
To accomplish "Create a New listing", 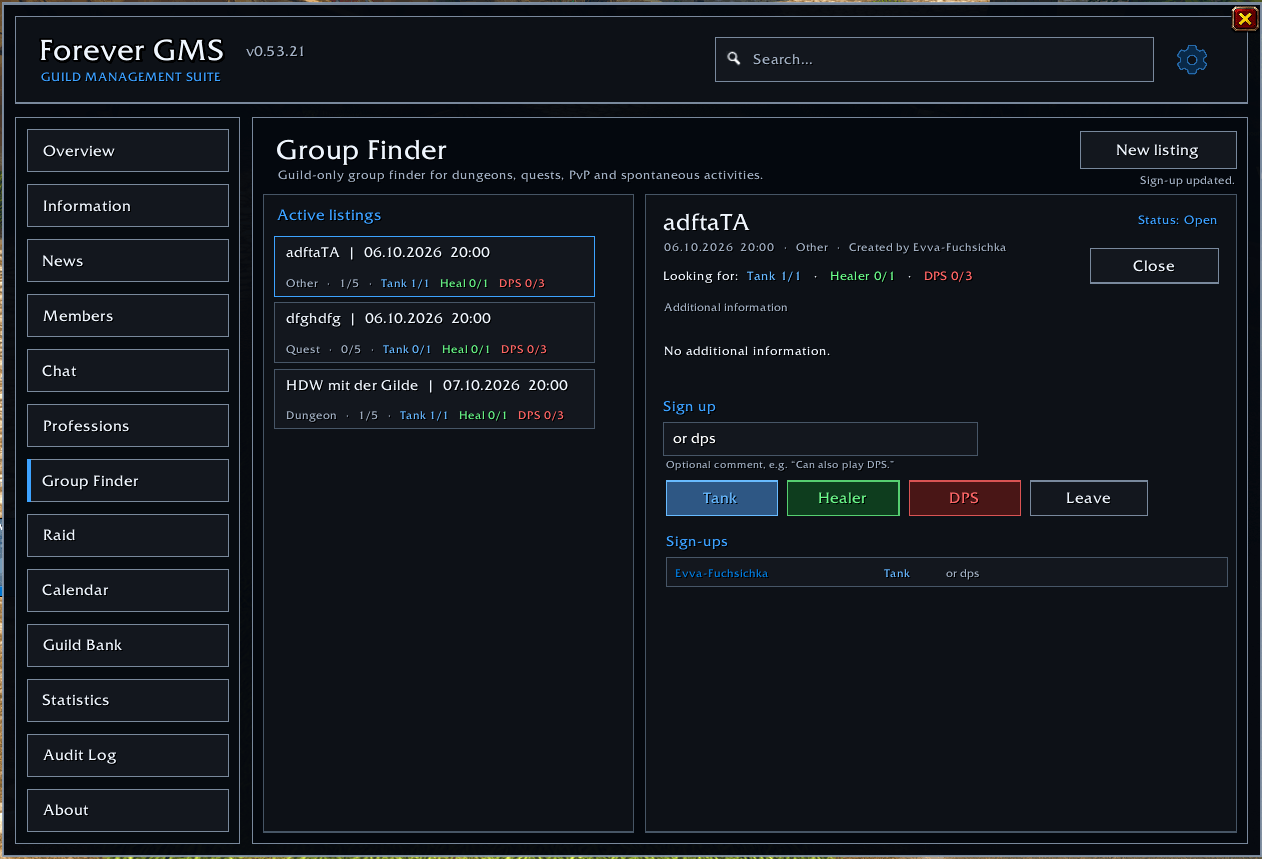I will tap(1158, 150).
